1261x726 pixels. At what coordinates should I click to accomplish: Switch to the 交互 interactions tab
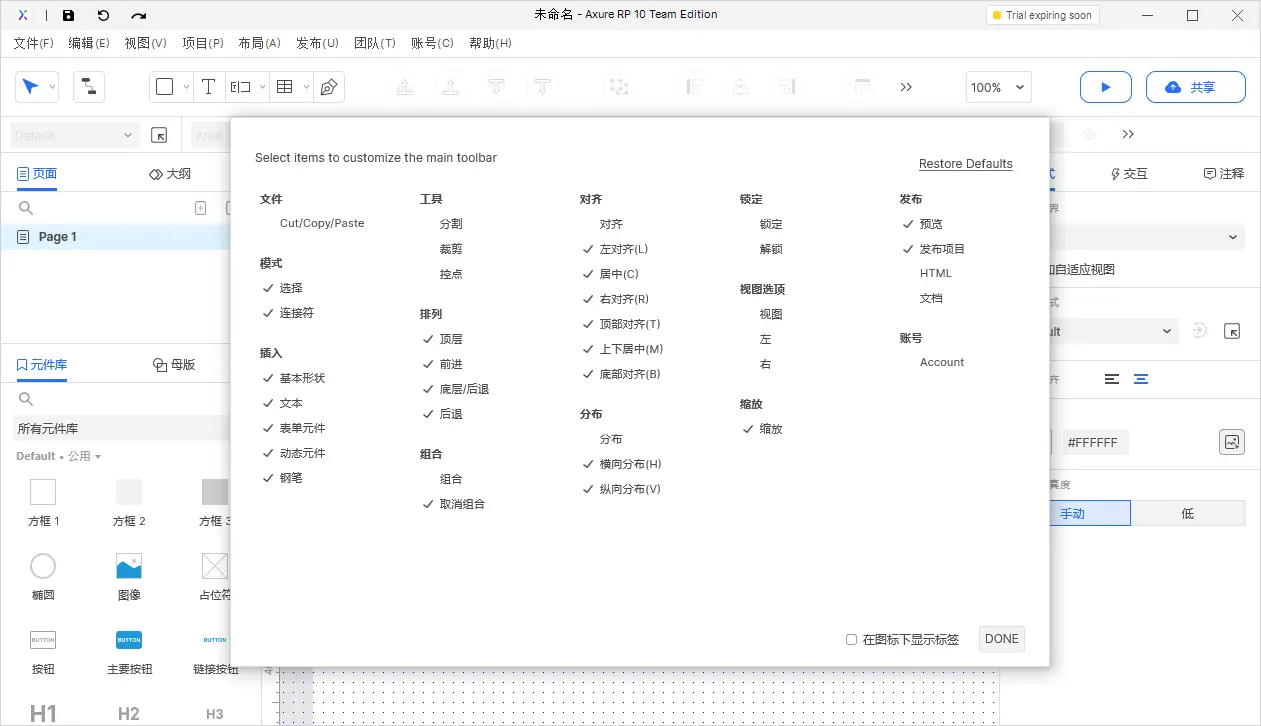tap(1128, 173)
